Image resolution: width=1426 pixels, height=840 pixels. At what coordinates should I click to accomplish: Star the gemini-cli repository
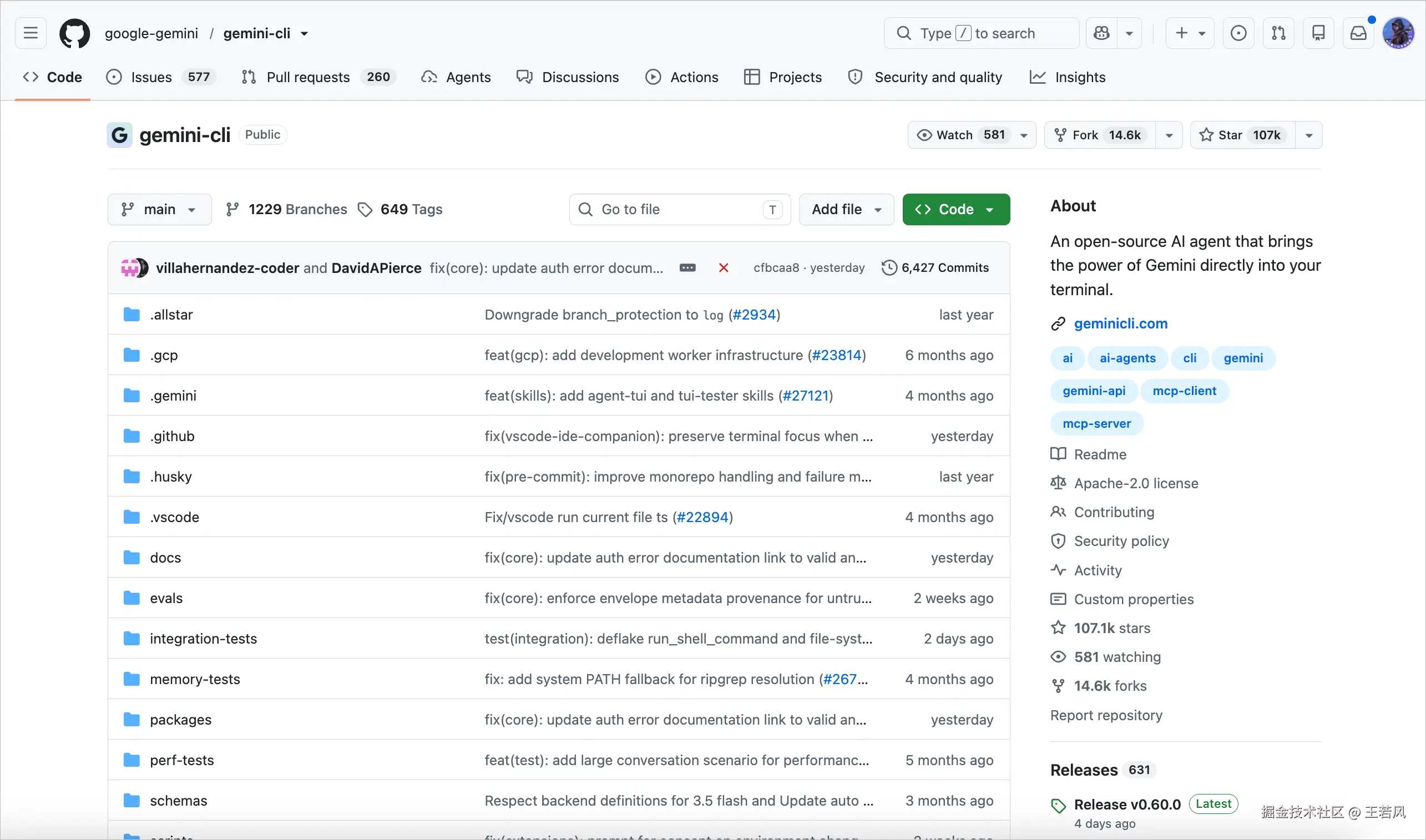(1242, 135)
